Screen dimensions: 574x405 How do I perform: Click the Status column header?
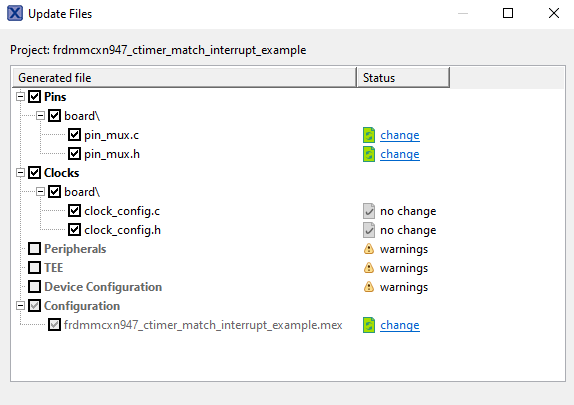click(x=403, y=78)
